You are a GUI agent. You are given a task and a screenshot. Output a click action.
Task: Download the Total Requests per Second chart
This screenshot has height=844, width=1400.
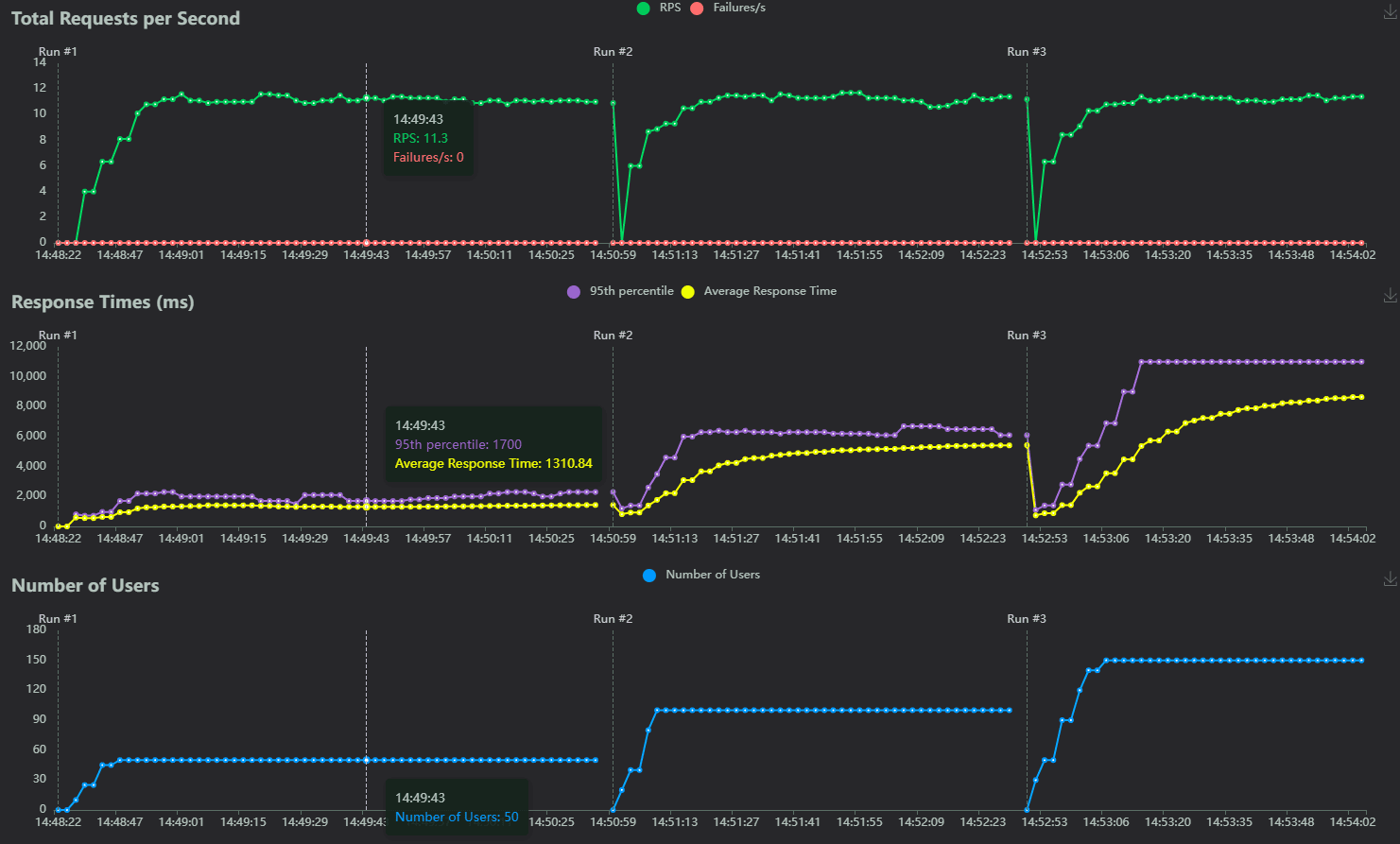(1390, 12)
